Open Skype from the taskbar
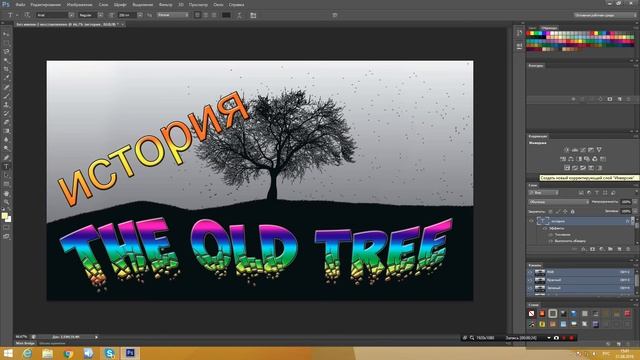The image size is (640, 360). [x=109, y=353]
